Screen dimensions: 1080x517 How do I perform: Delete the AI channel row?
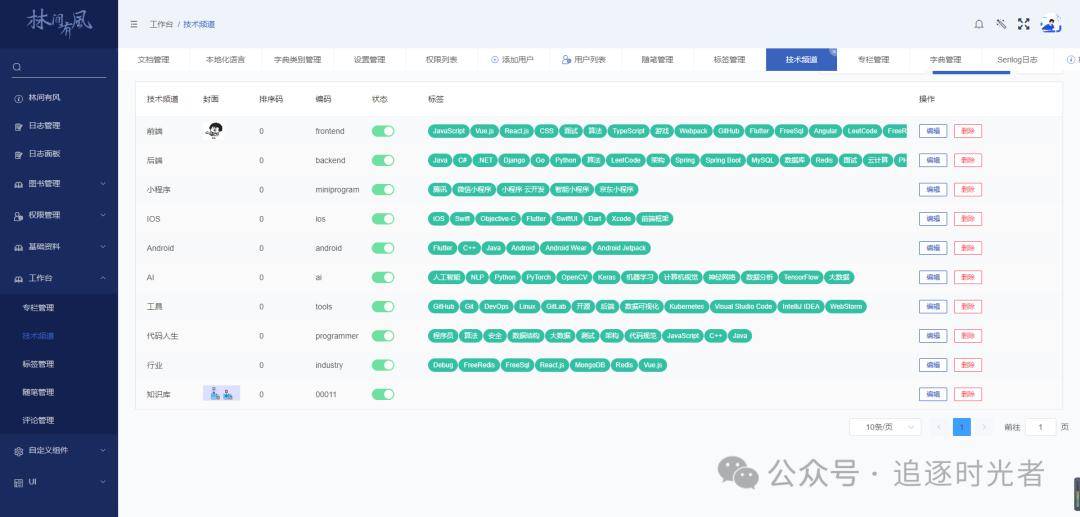tap(968, 277)
